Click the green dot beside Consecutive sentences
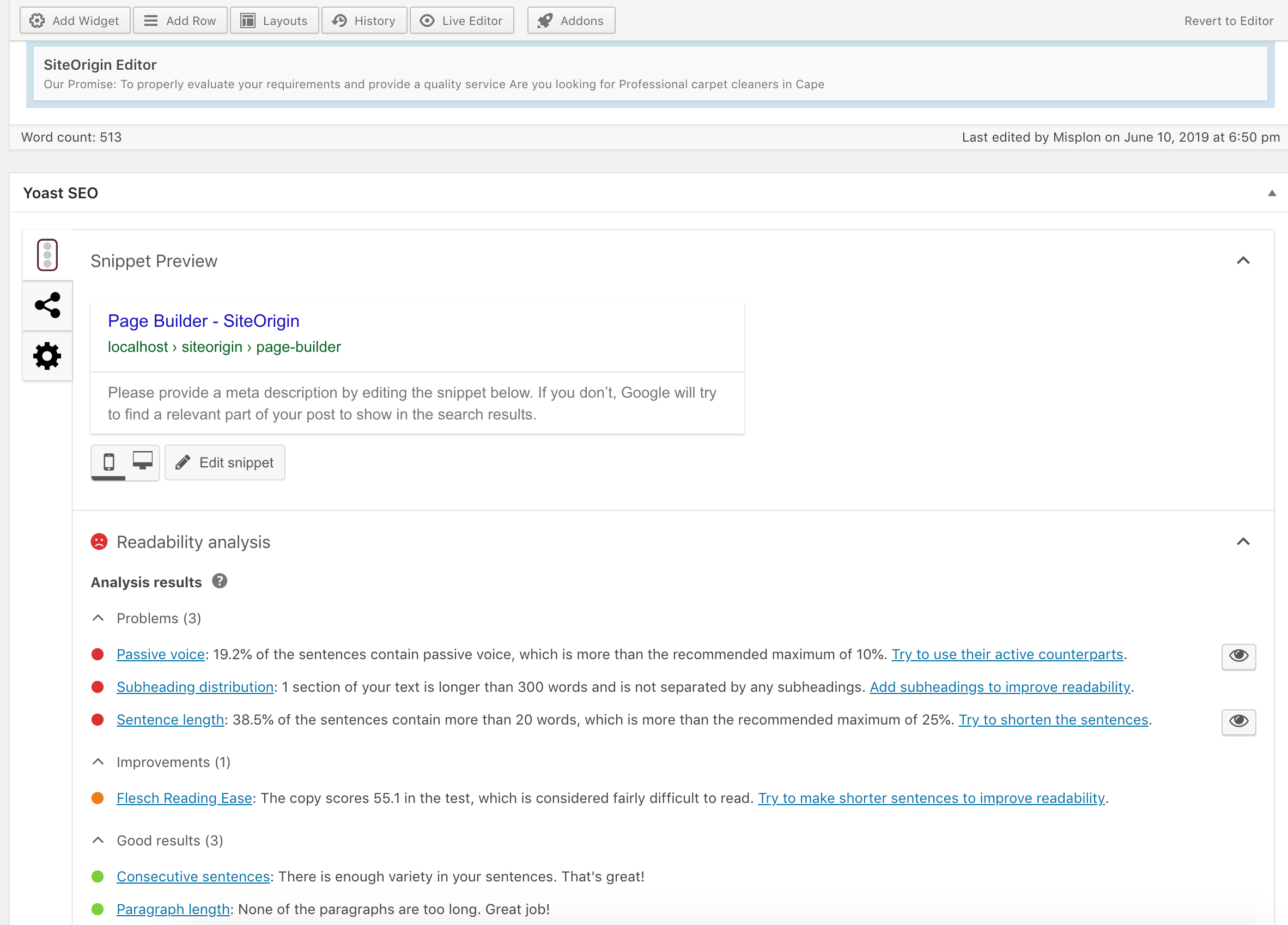1288x925 pixels. [x=98, y=876]
